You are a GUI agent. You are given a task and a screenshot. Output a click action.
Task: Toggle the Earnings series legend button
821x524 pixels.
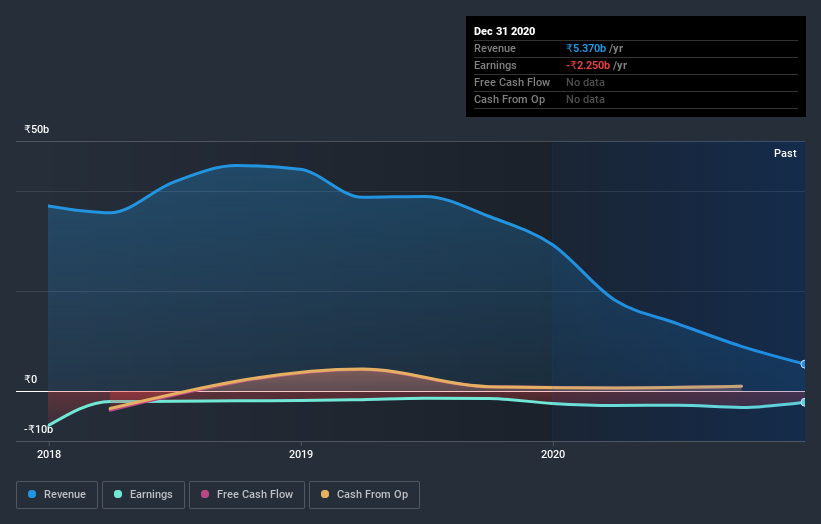point(143,495)
